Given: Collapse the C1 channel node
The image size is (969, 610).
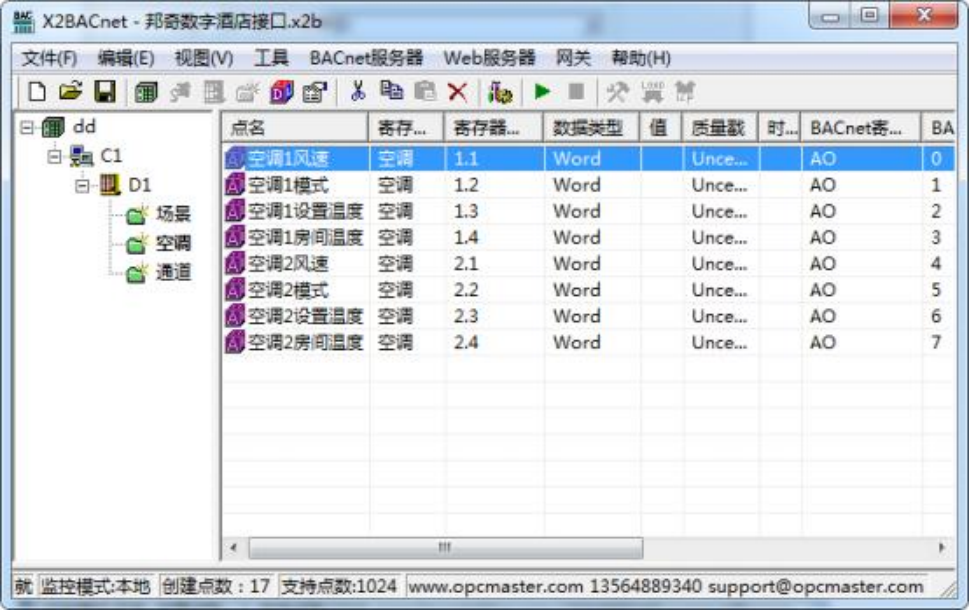Looking at the screenshot, I should 54,156.
